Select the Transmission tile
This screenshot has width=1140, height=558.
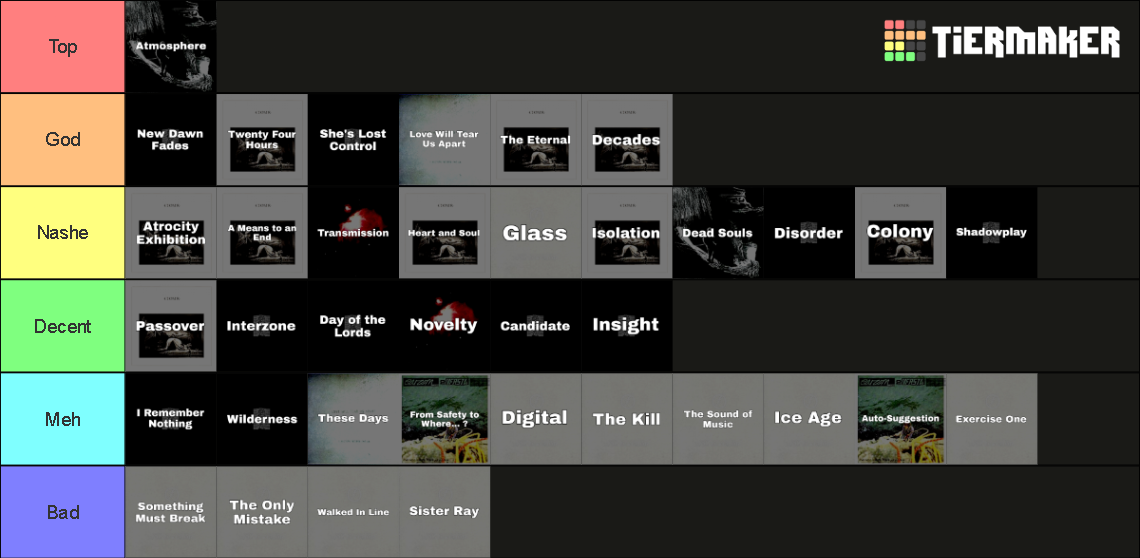[x=353, y=233]
